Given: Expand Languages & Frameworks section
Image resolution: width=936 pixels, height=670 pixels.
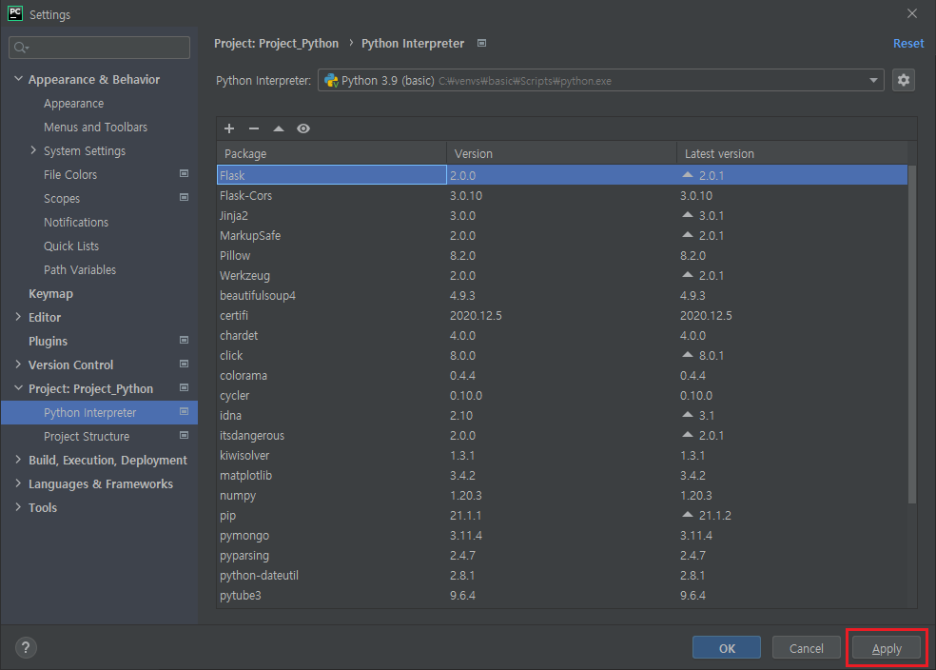Looking at the screenshot, I should pyautogui.click(x=18, y=484).
